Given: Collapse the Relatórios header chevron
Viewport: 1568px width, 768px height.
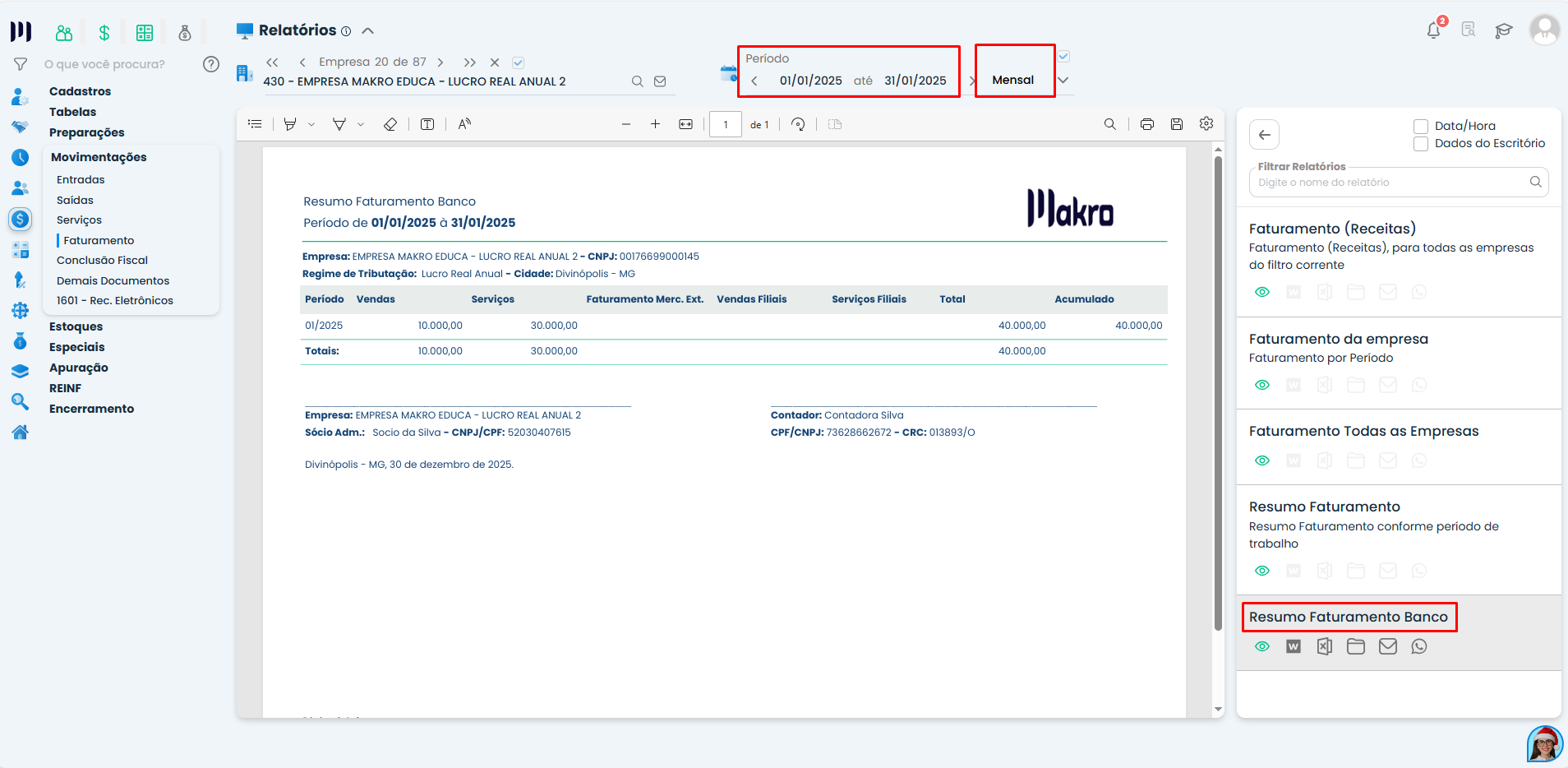Looking at the screenshot, I should click(368, 29).
